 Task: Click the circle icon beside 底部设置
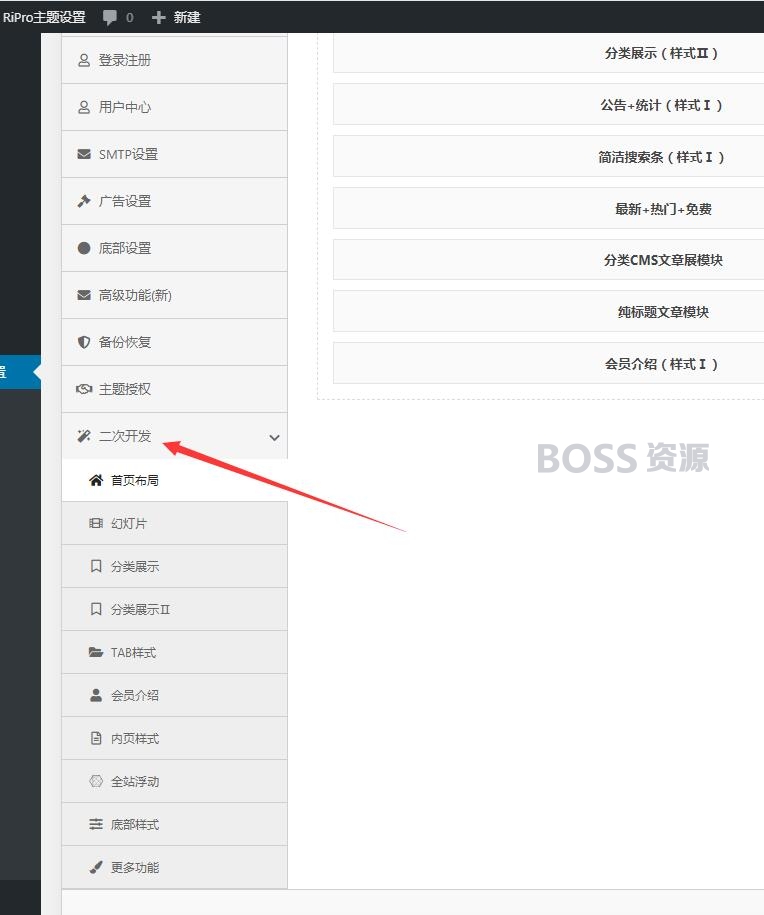click(x=84, y=248)
